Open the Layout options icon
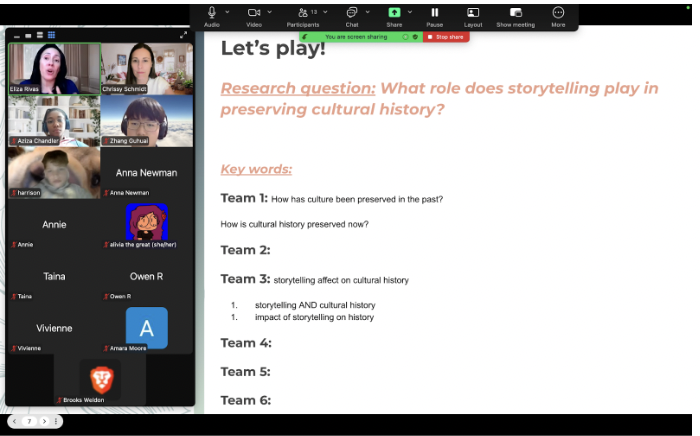 (473, 12)
